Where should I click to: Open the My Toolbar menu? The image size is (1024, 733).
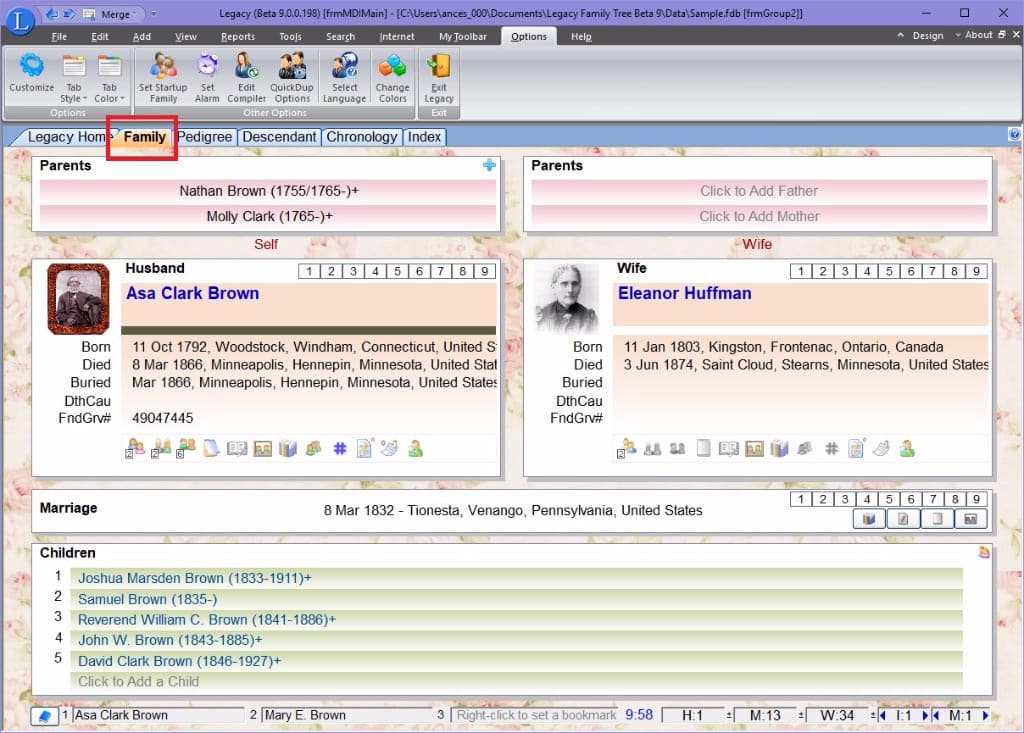click(462, 37)
